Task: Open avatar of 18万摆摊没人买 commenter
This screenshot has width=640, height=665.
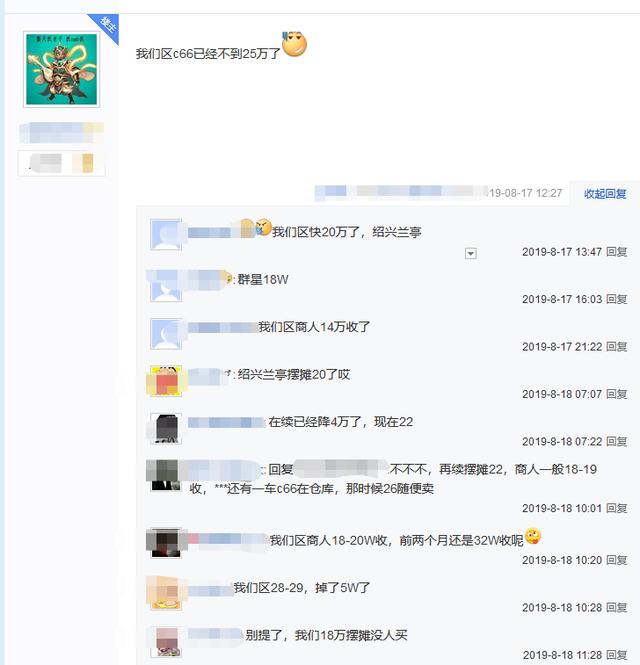Action: (166, 642)
